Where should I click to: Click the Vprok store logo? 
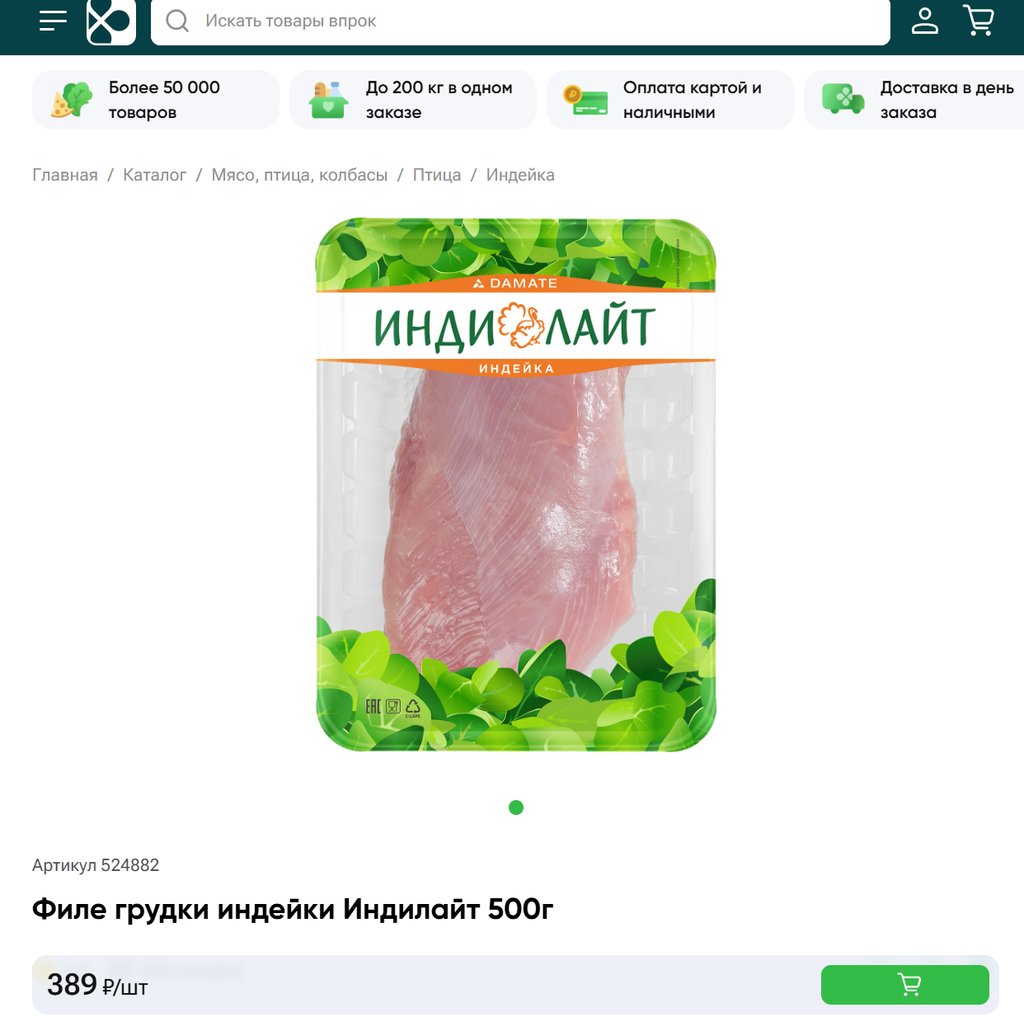[111, 22]
